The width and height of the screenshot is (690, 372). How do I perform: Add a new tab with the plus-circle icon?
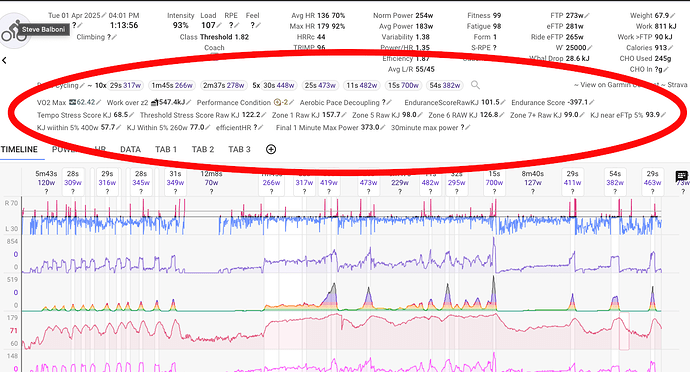[271, 149]
